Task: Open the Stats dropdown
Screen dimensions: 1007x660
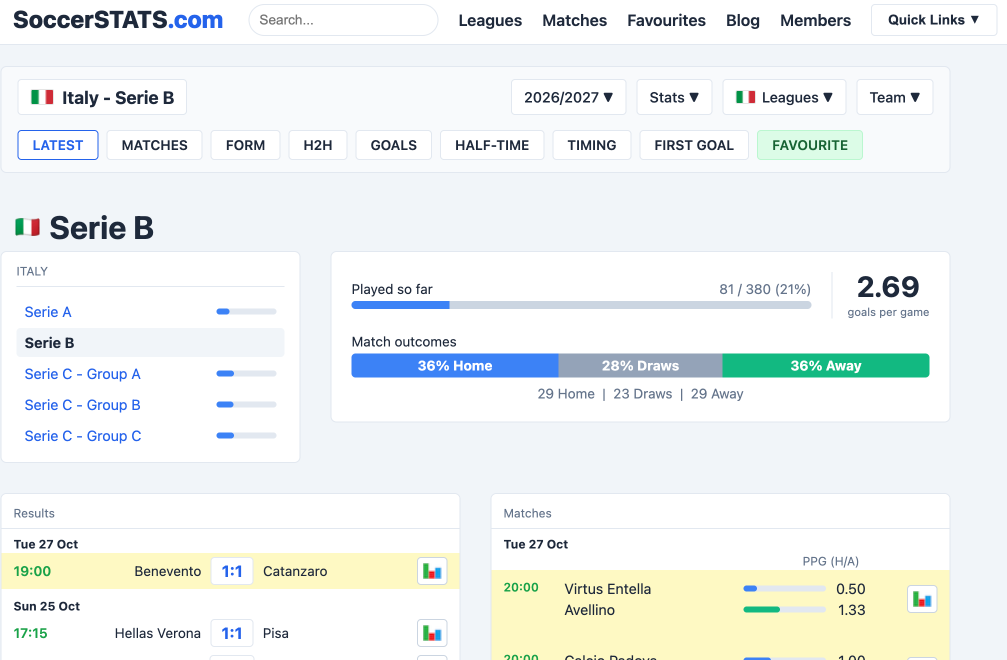Action: [674, 98]
